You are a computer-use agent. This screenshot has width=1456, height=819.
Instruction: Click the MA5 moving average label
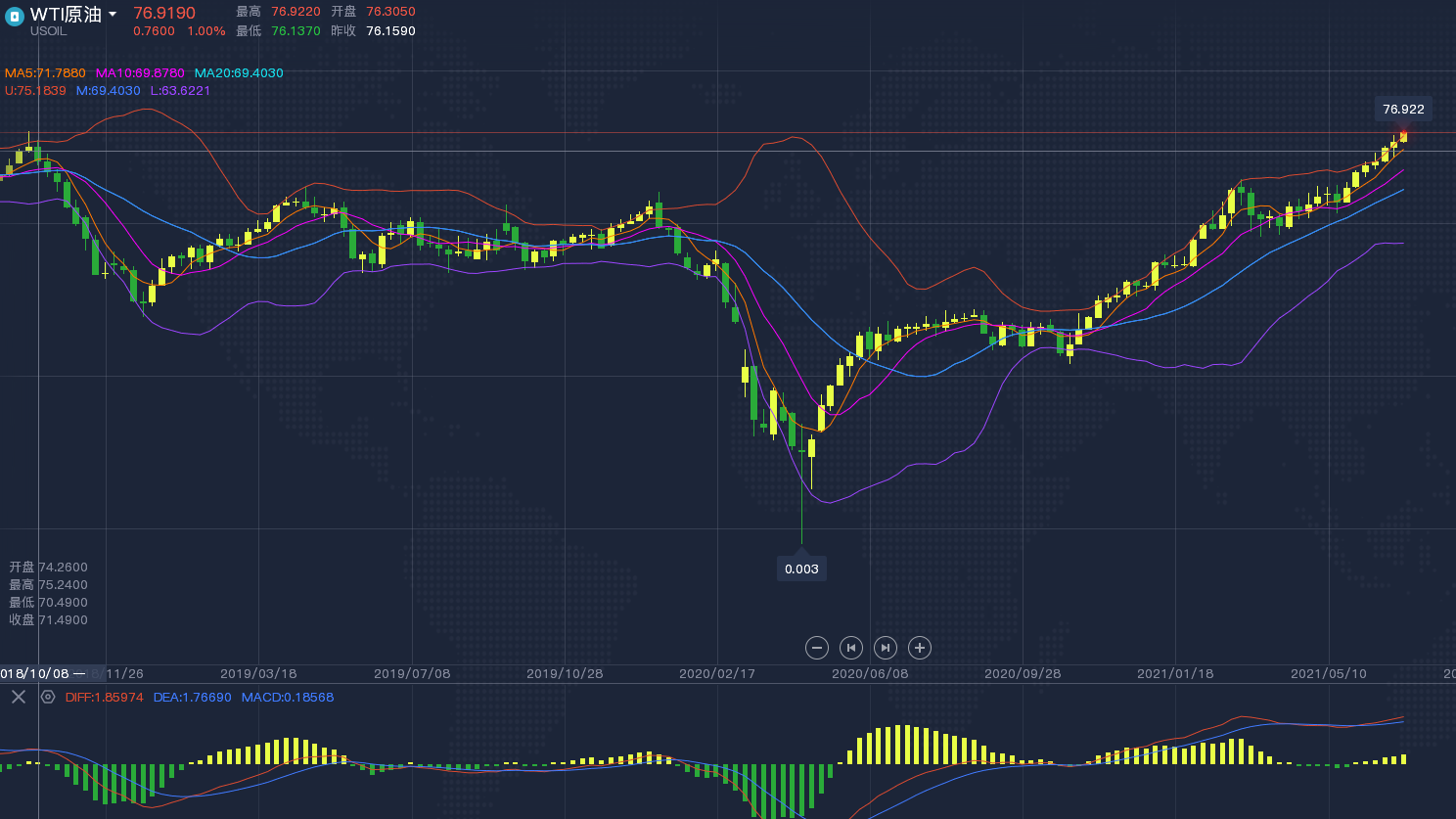(x=45, y=73)
